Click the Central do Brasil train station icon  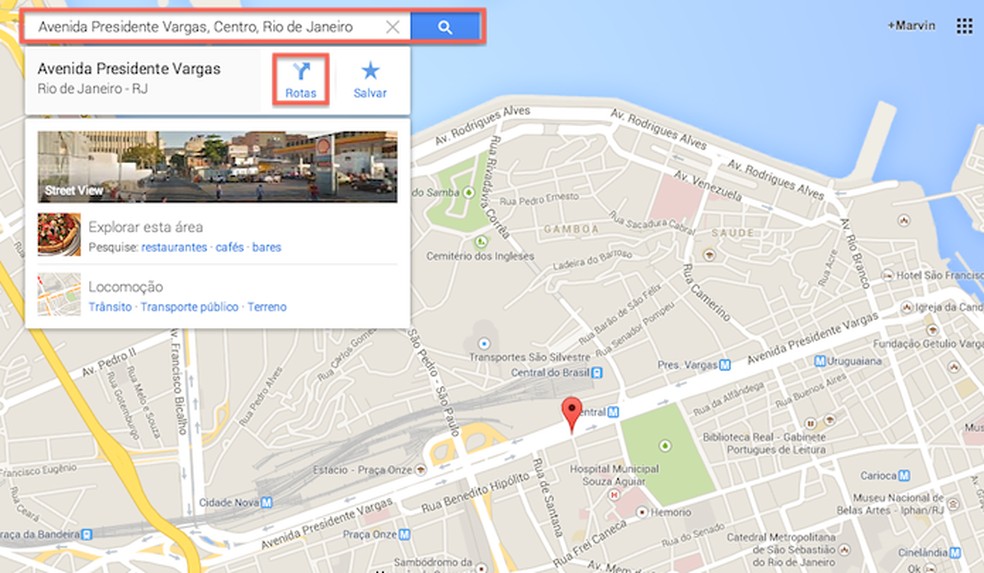[x=597, y=373]
